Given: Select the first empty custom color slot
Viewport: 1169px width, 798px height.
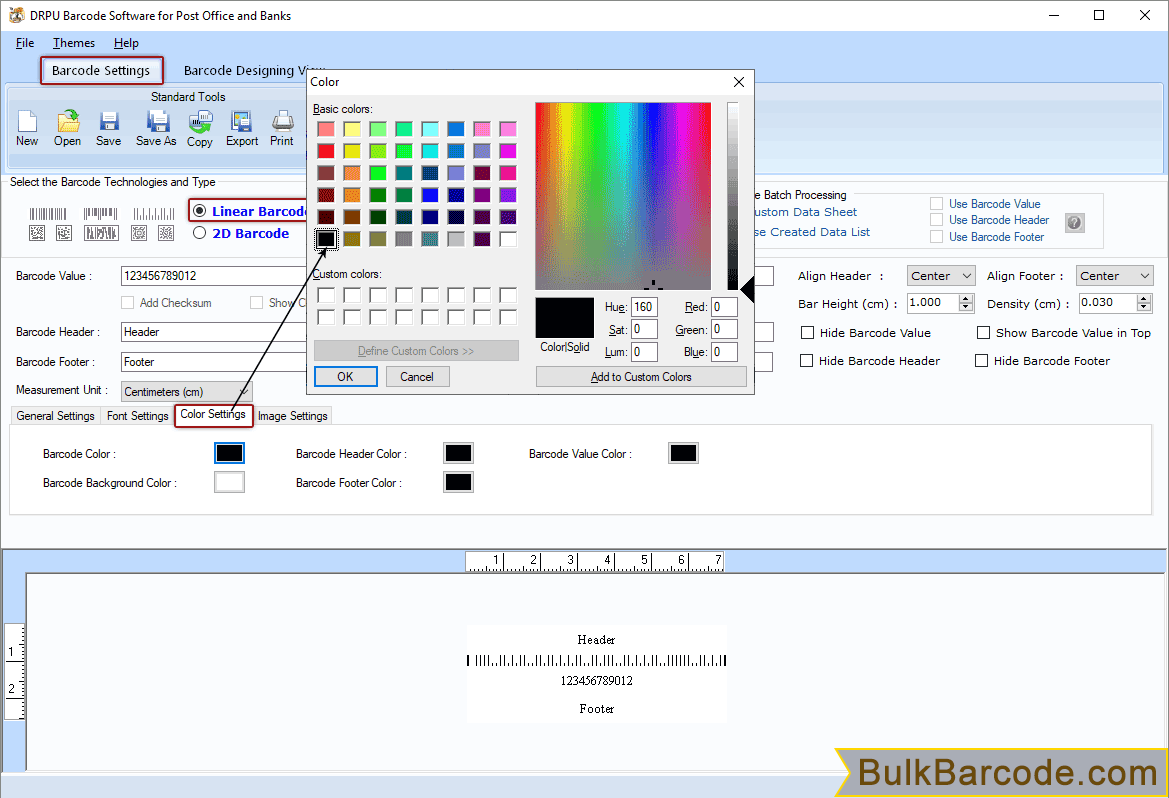Looking at the screenshot, I should coord(326,295).
